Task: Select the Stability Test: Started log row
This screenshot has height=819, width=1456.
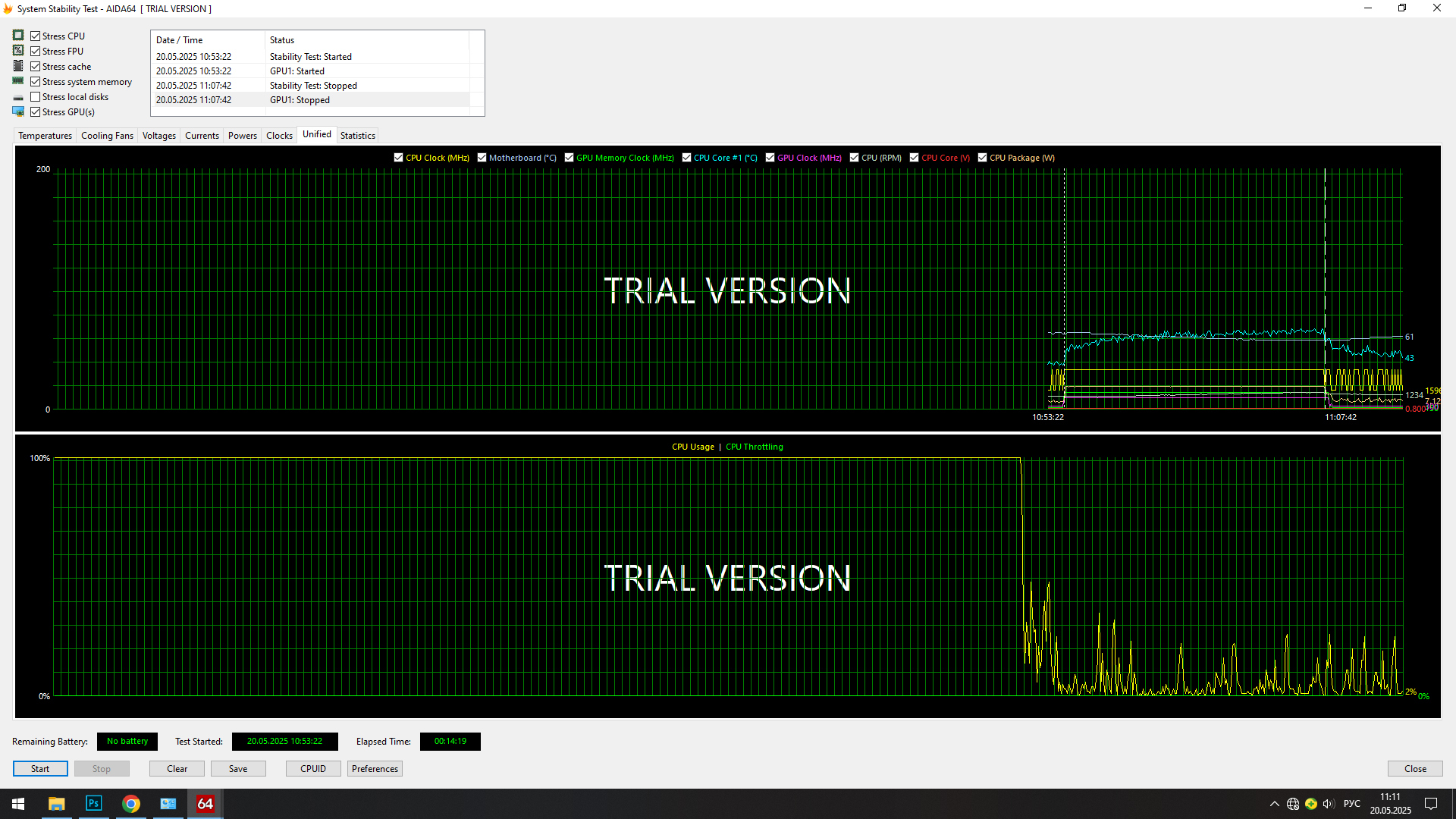Action: 311,57
